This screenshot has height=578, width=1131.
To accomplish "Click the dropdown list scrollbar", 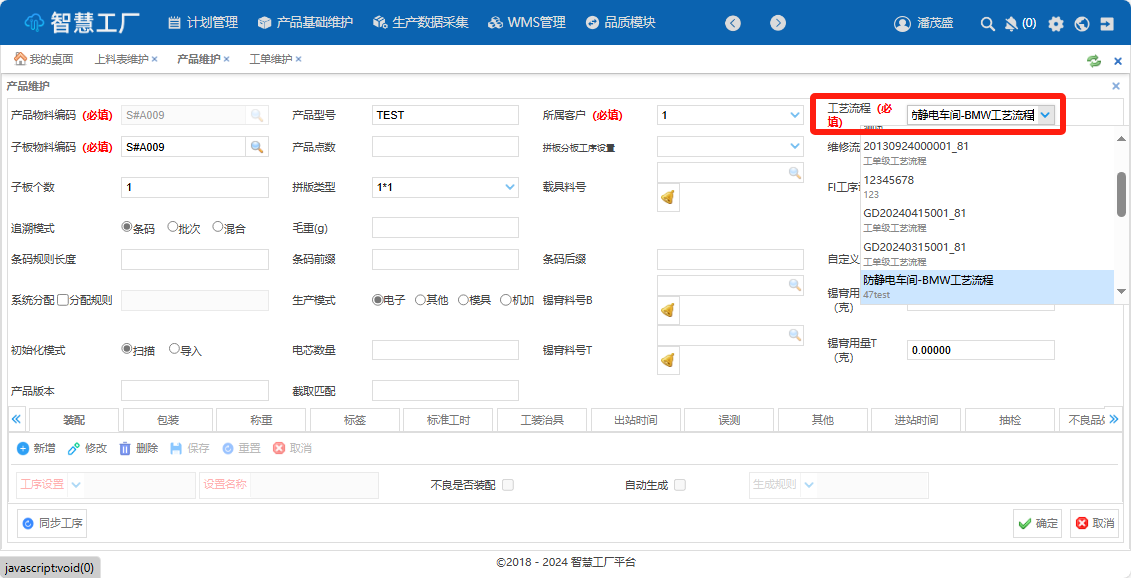I will [x=1121, y=193].
